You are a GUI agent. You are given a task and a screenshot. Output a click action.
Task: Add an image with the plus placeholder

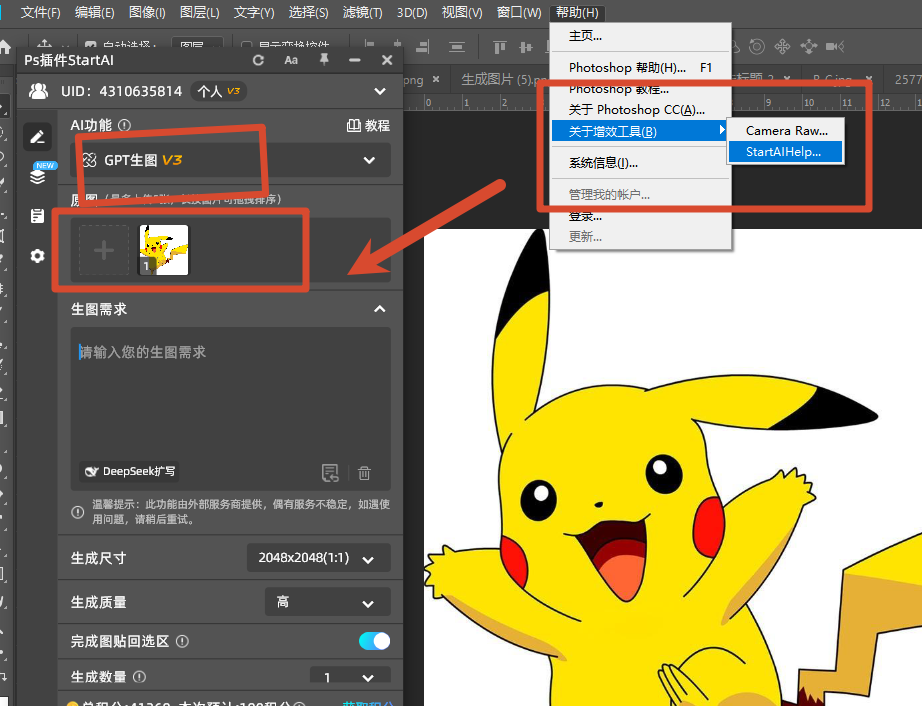click(104, 250)
